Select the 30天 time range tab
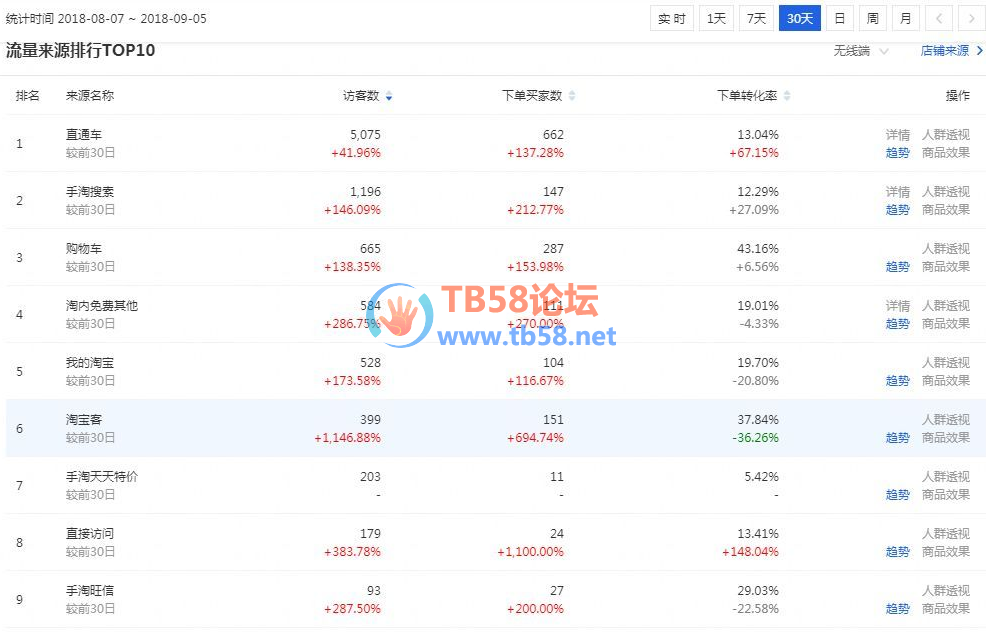 (800, 18)
